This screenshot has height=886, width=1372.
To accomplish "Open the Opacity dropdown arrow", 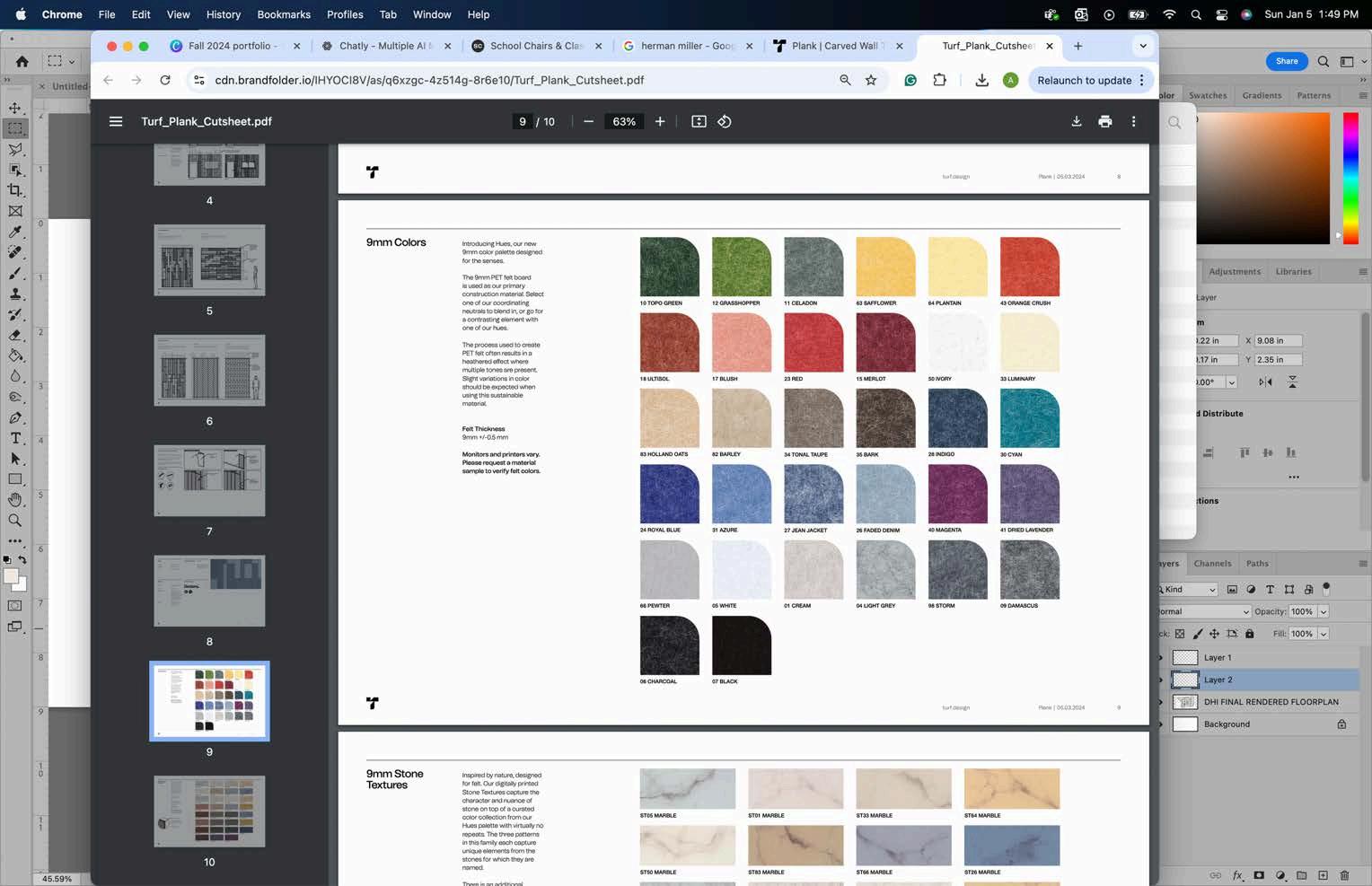I will coord(1324,611).
